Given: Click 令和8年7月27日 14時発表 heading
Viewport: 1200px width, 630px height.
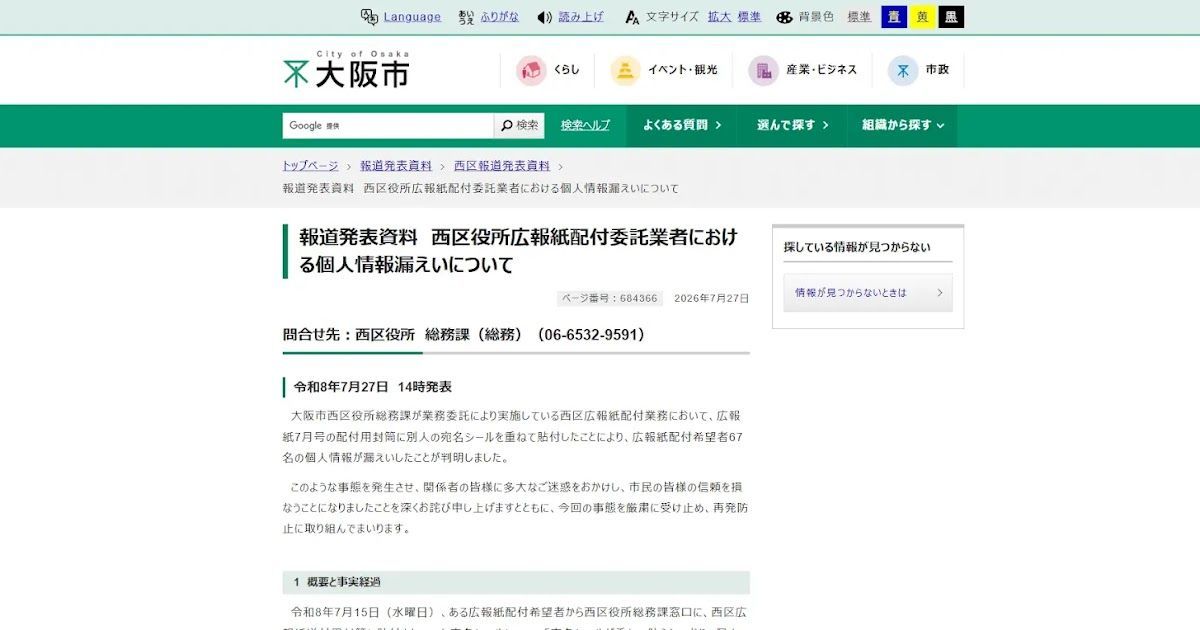Looking at the screenshot, I should (372, 387).
